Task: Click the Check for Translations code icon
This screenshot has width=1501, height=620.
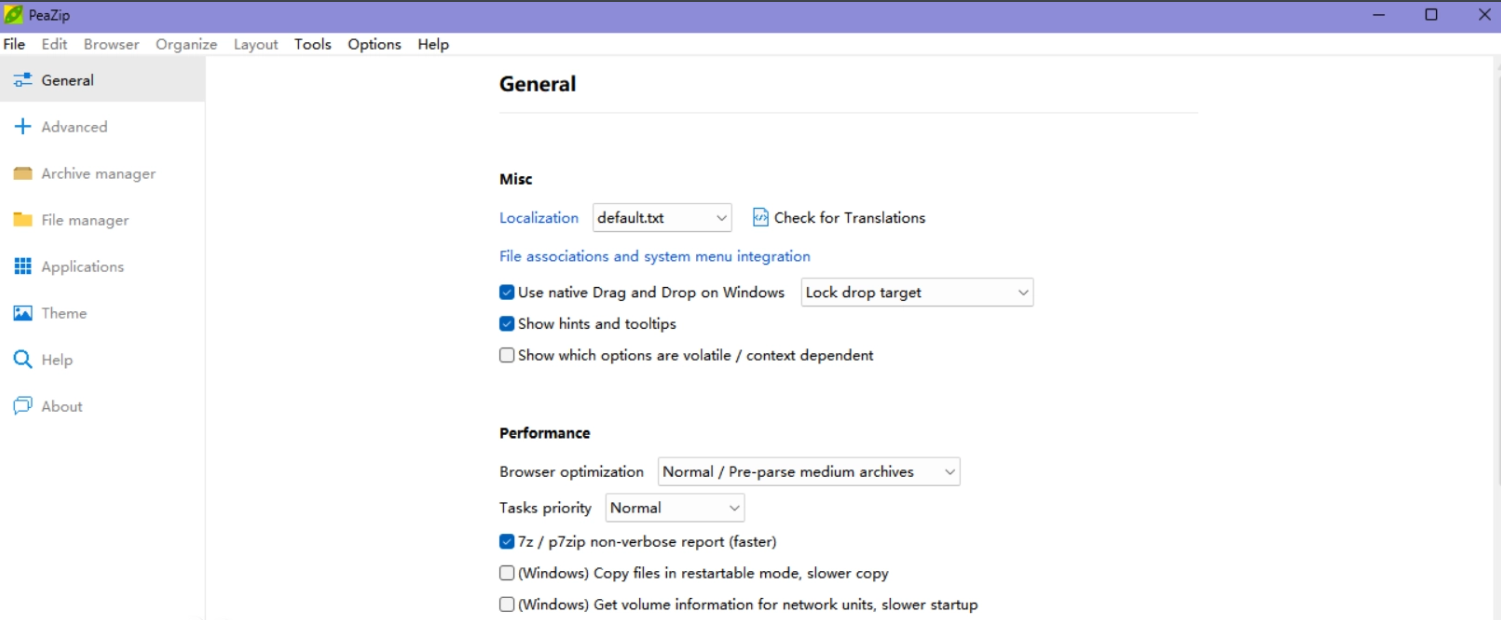Action: pos(760,217)
